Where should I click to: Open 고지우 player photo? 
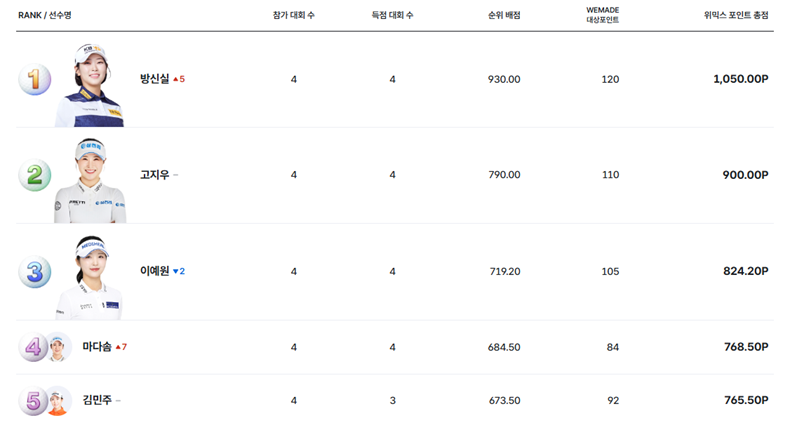[x=90, y=182]
